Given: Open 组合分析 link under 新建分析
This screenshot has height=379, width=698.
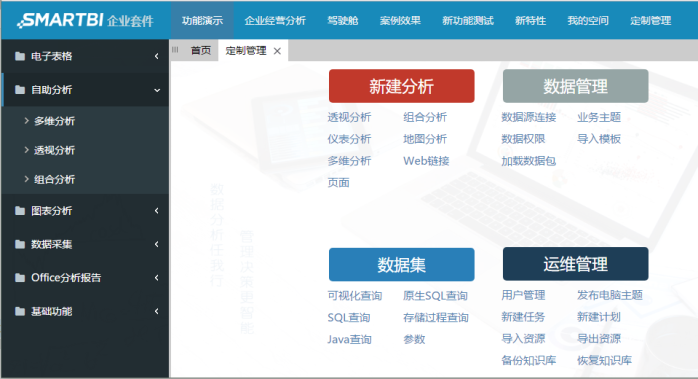Looking at the screenshot, I should pos(425,117).
